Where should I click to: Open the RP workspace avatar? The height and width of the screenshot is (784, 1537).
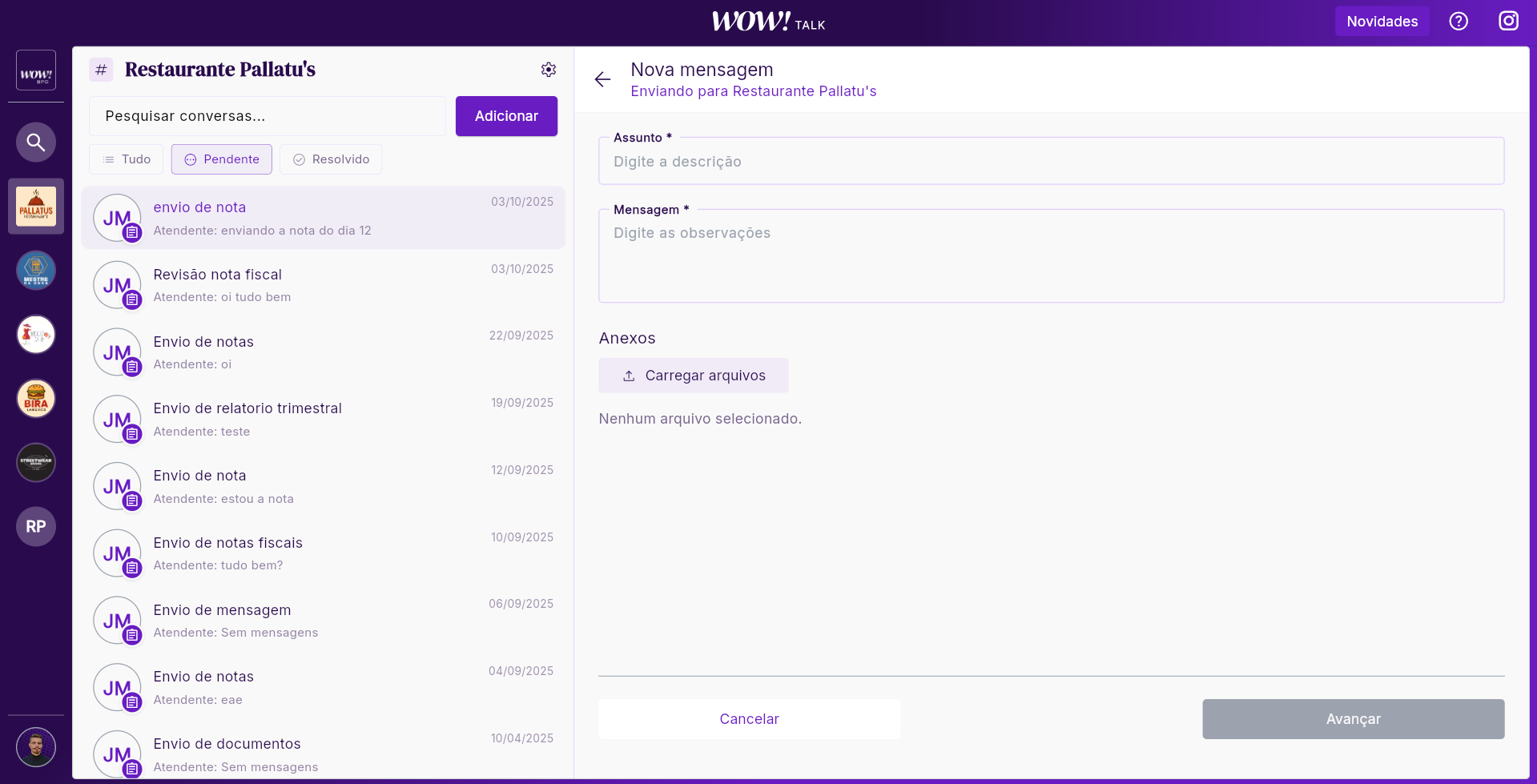[x=36, y=527]
